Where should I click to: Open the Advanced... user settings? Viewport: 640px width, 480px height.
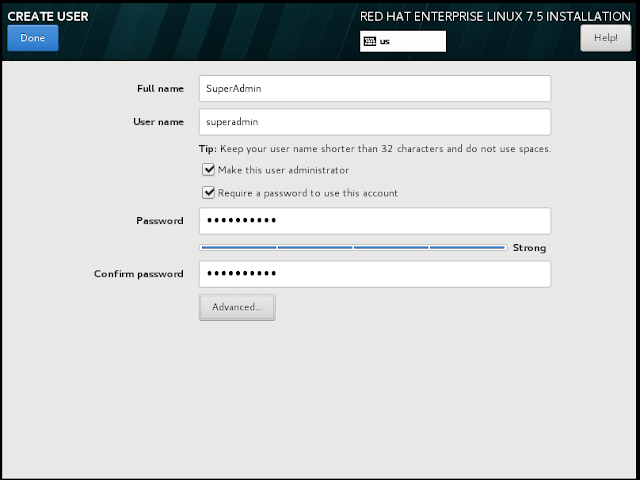pyautogui.click(x=237, y=307)
